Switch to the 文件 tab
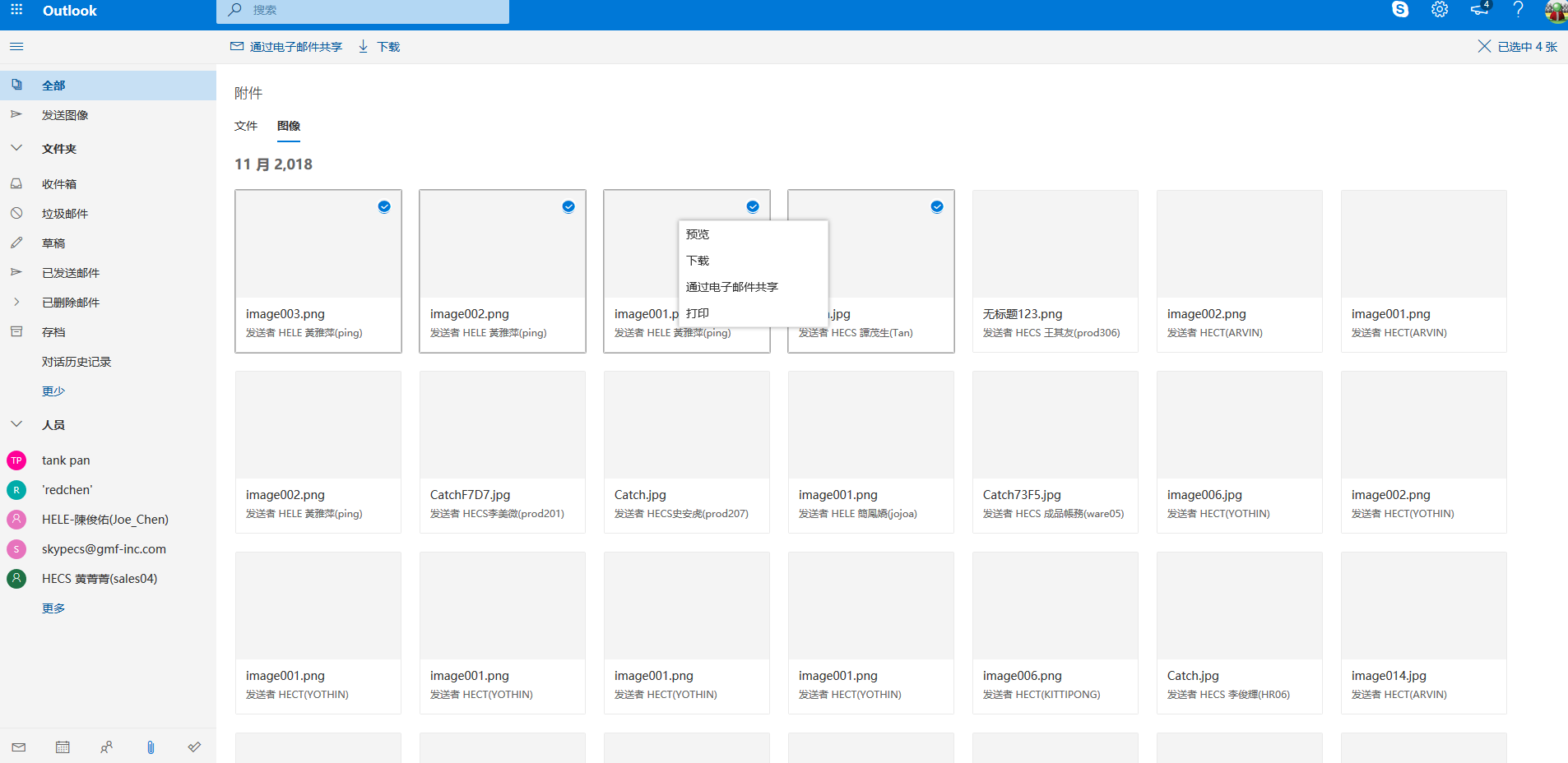 [246, 126]
